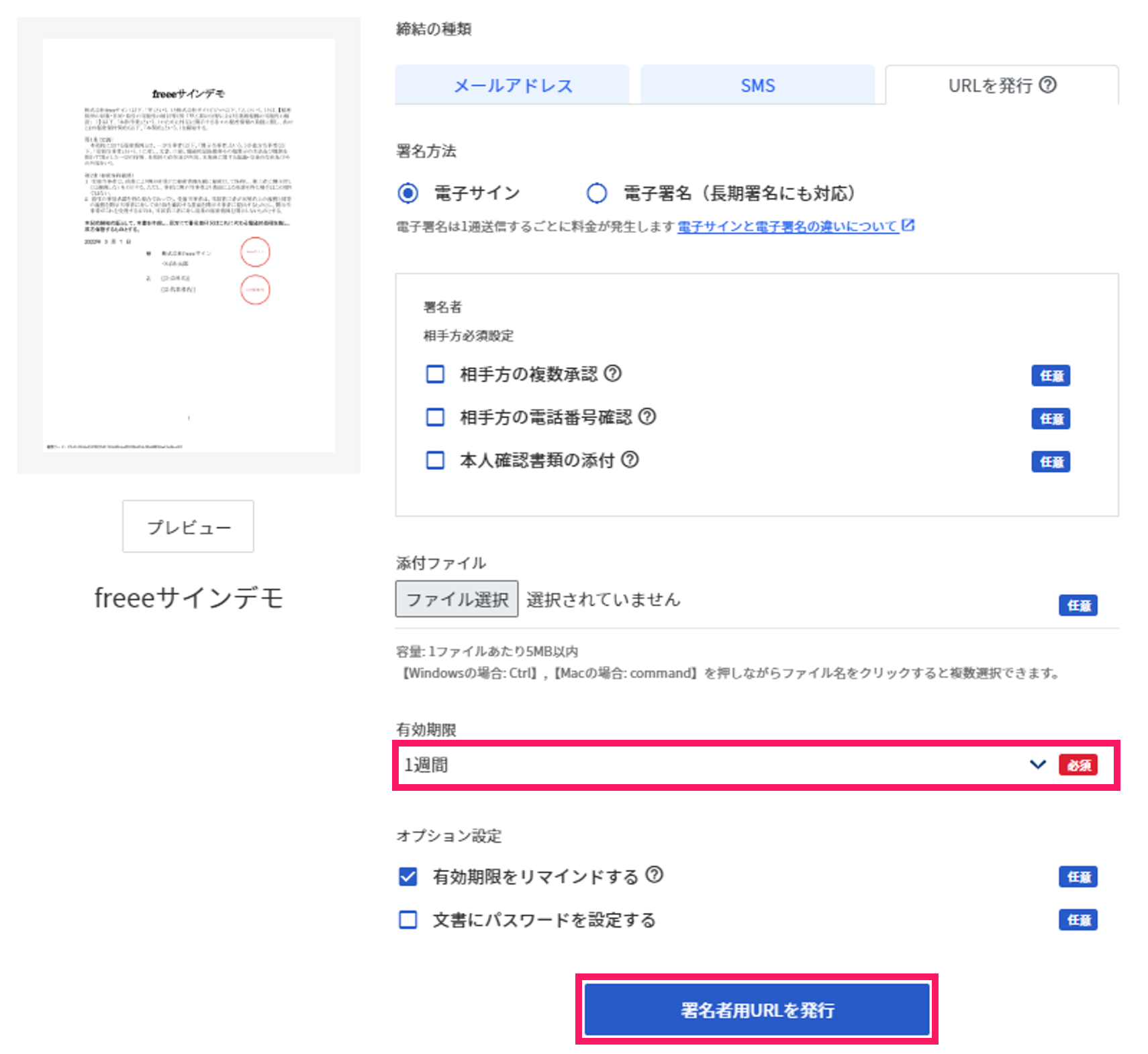Viewport: 1148px width, 1054px height.
Task: Open help tooltip for 相手方の複数承認
Action: tap(613, 375)
